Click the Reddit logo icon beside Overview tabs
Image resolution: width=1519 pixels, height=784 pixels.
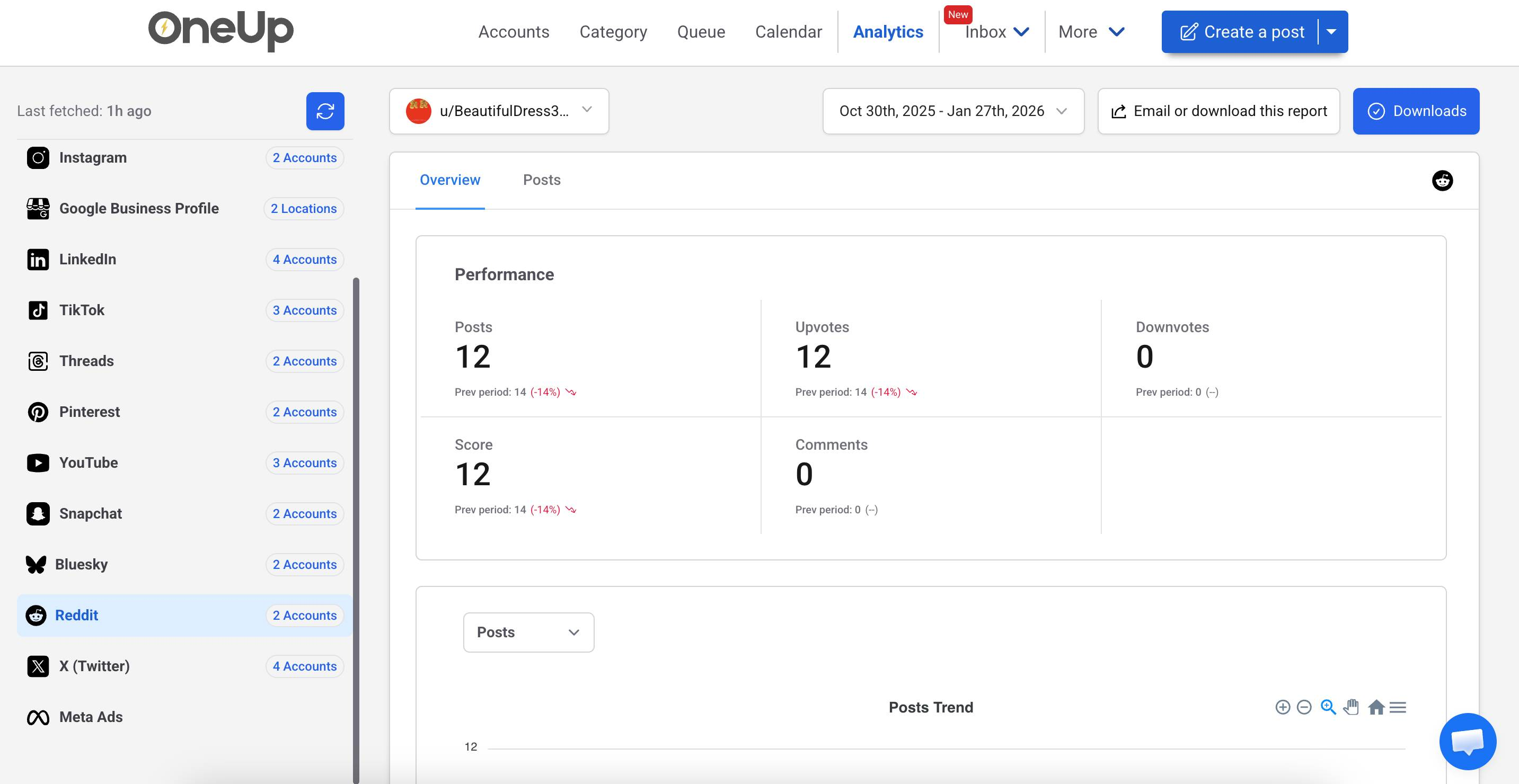pyautogui.click(x=1442, y=181)
